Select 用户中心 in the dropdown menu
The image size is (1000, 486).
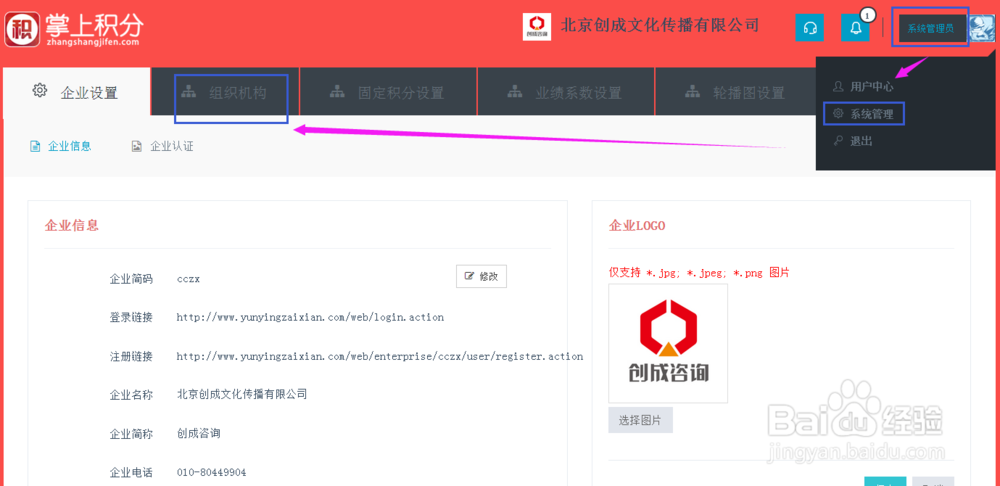[872, 86]
